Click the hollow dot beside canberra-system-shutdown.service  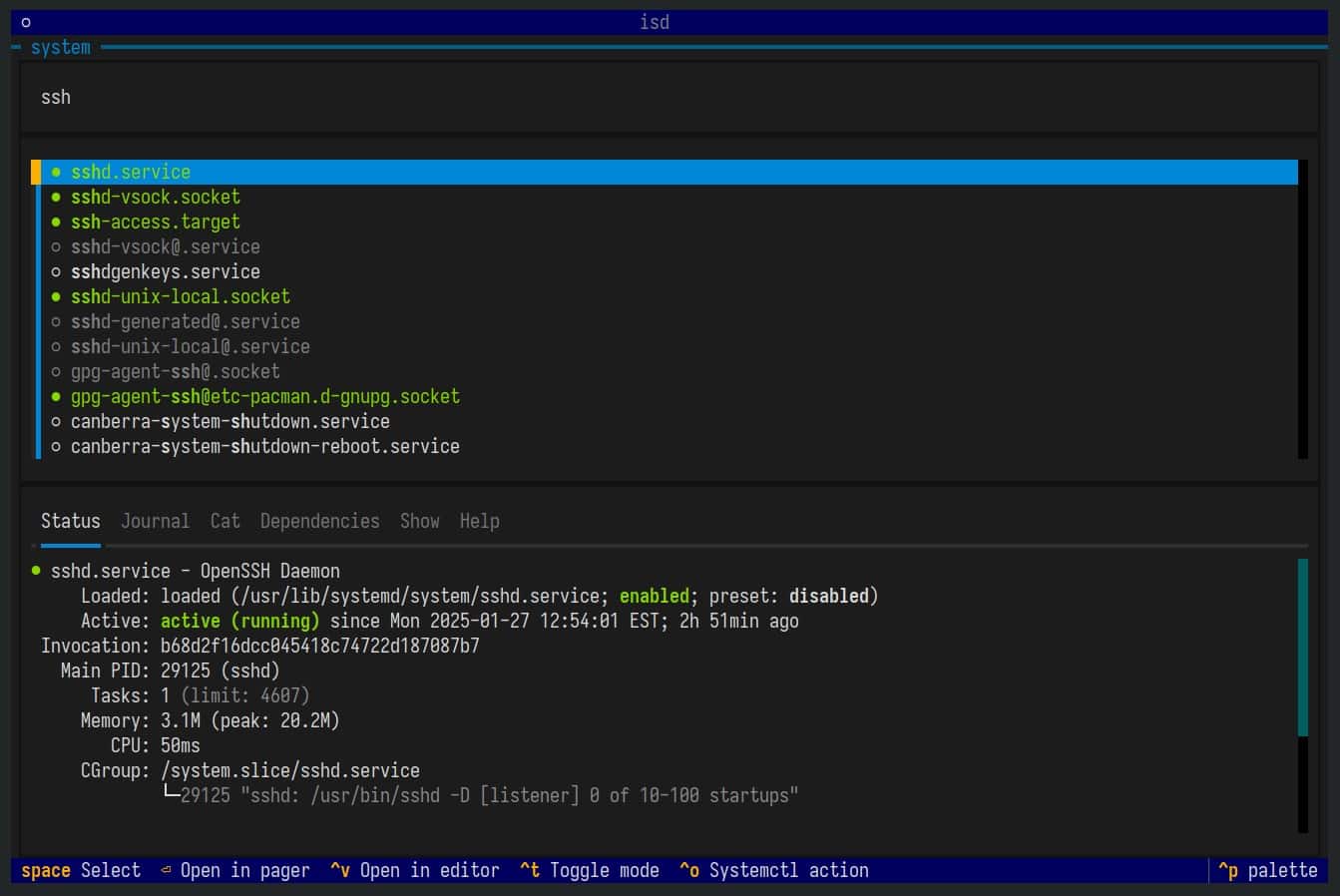pos(56,421)
